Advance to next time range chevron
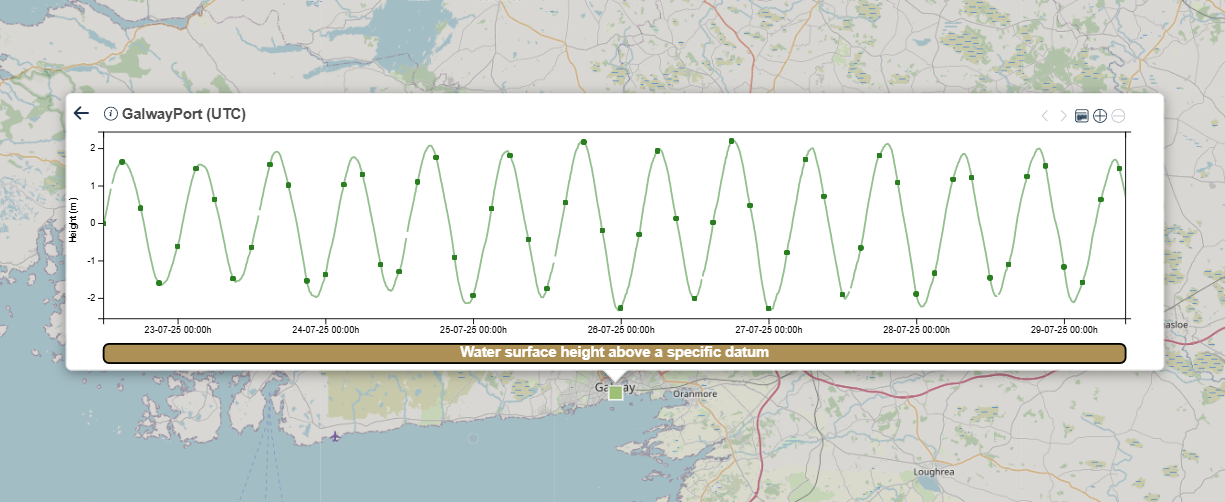This screenshot has height=502, width=1225. click(1063, 116)
